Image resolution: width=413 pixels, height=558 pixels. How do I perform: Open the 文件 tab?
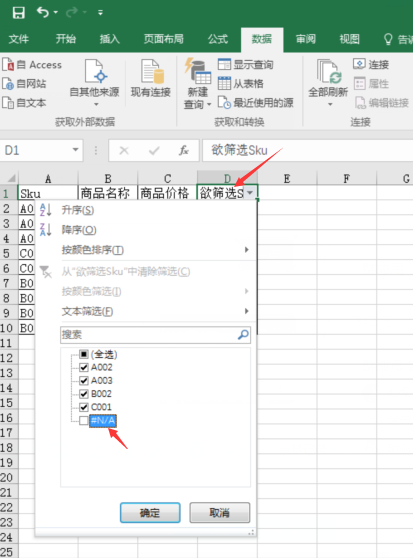point(18,39)
